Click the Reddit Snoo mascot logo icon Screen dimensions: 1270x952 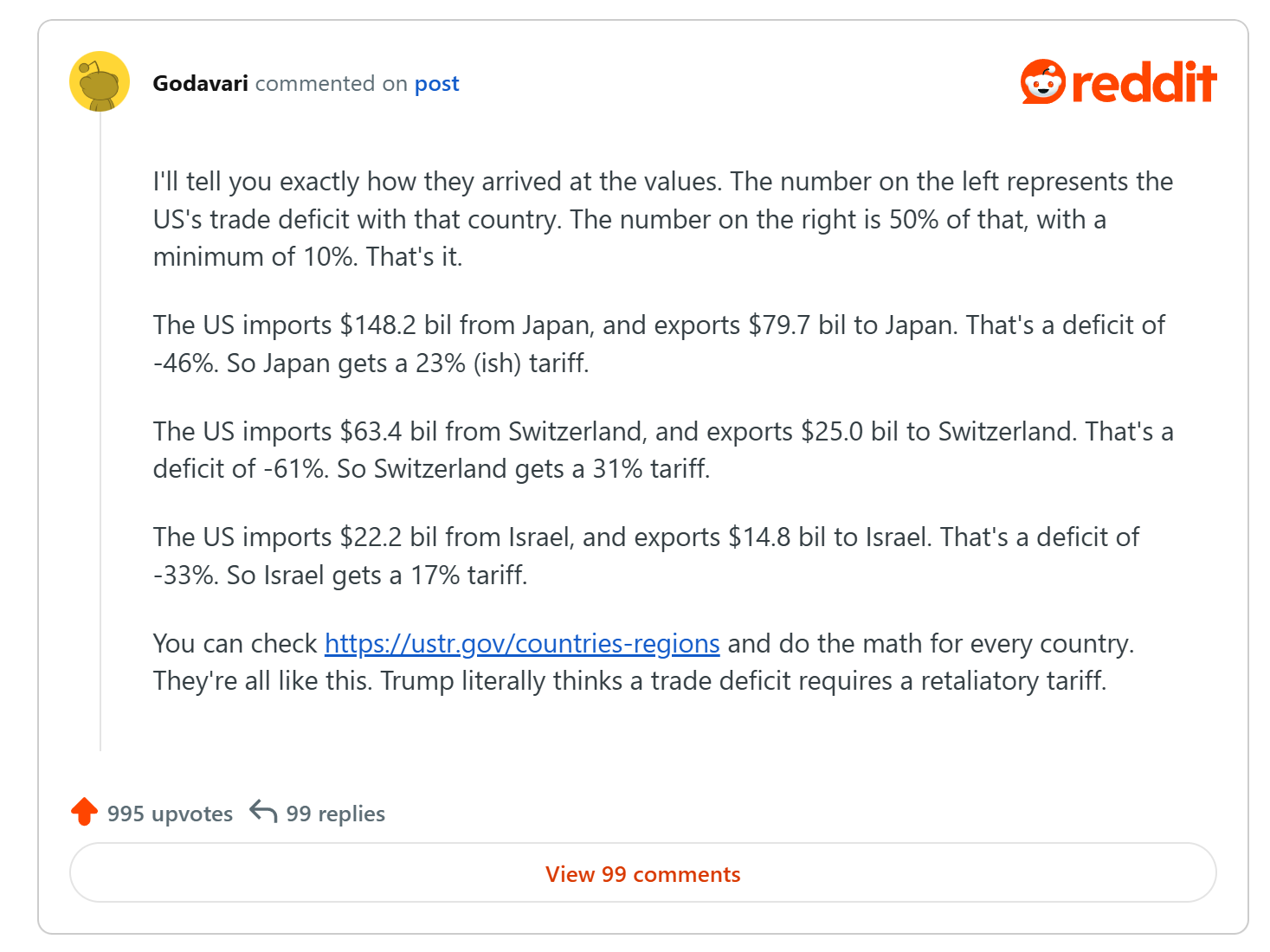pyautogui.click(x=1042, y=82)
